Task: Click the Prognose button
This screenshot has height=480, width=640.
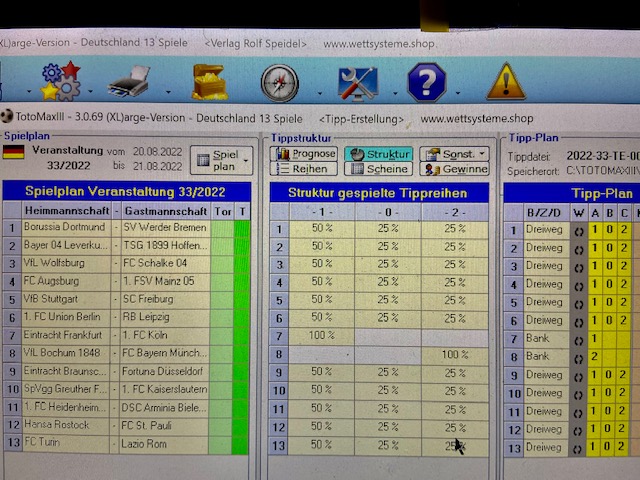Action: [304, 154]
